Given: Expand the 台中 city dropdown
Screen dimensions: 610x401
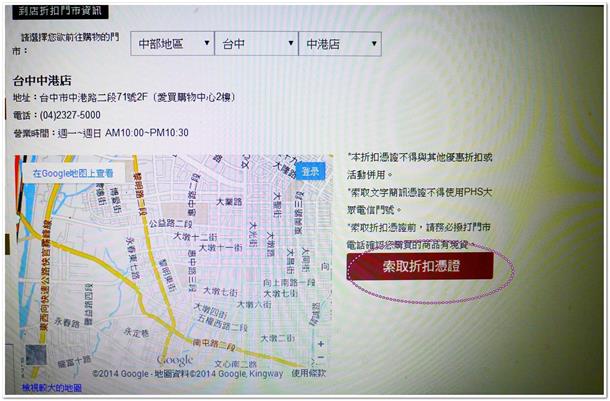Looking at the screenshot, I should click(255, 45).
